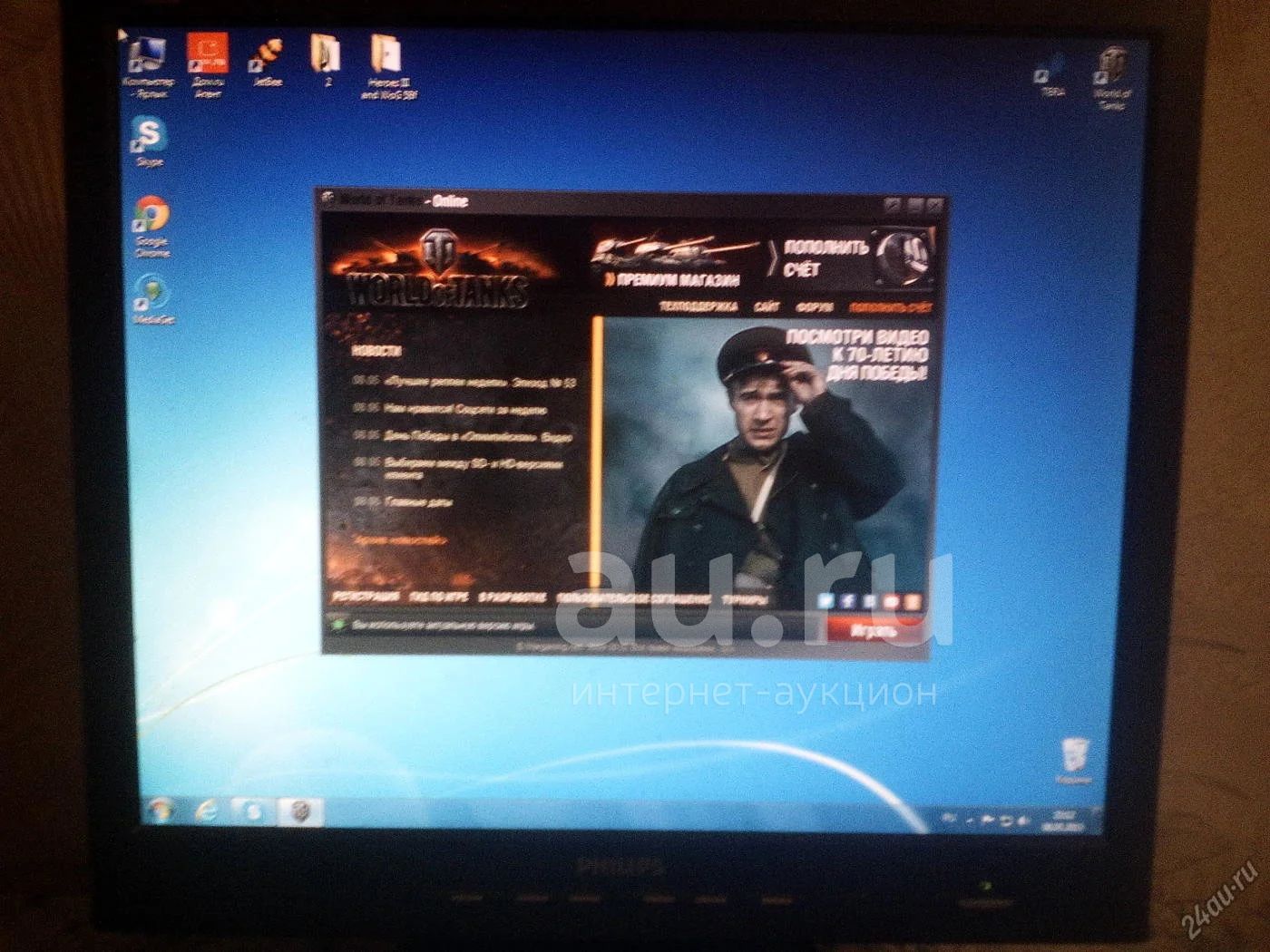Close the World of Tanks launcher window
Screen dimensions: 1270x952
tap(935, 206)
